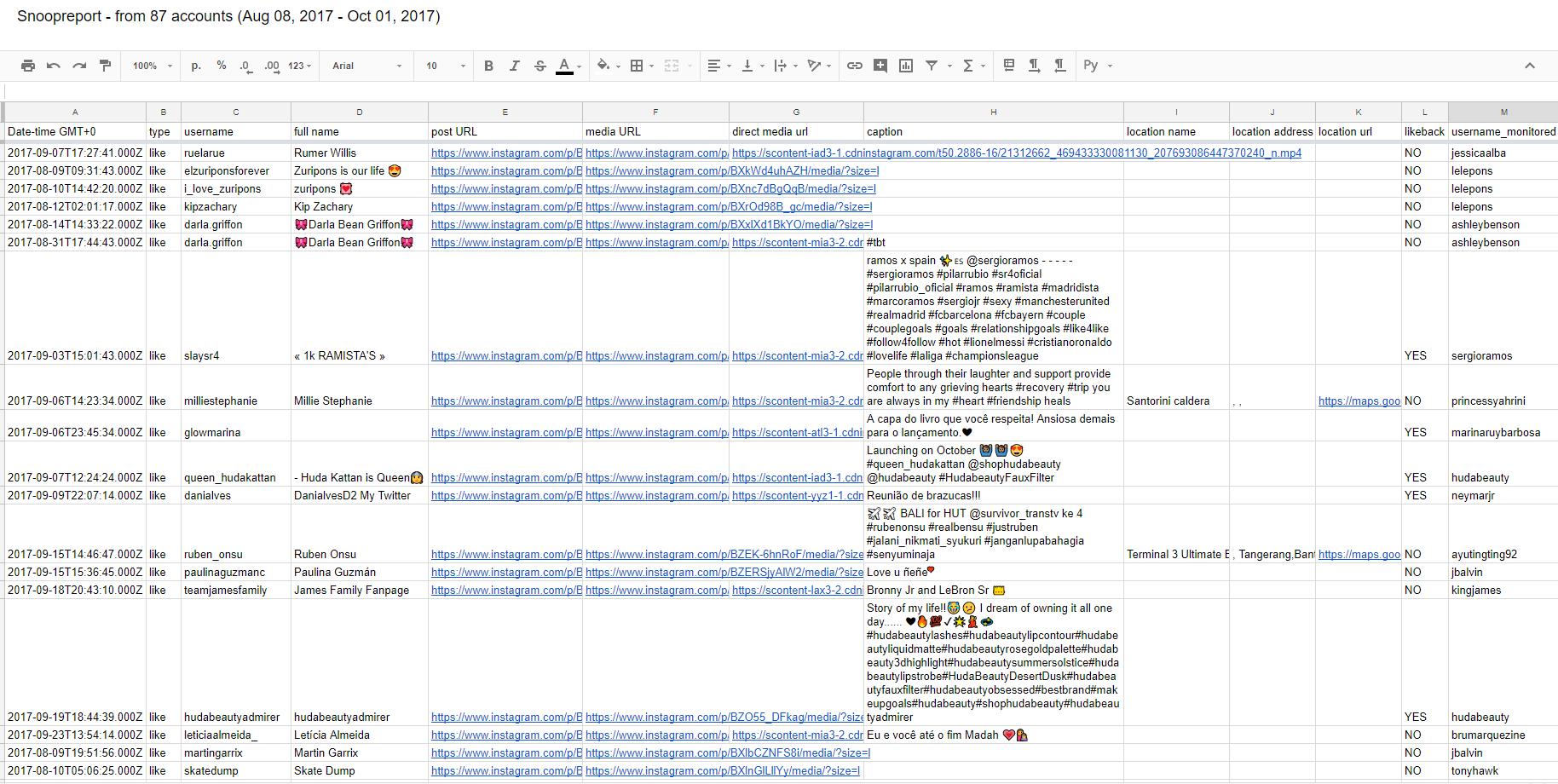Toggle italic text formatting
The height and width of the screenshot is (784, 1558).
point(514,66)
